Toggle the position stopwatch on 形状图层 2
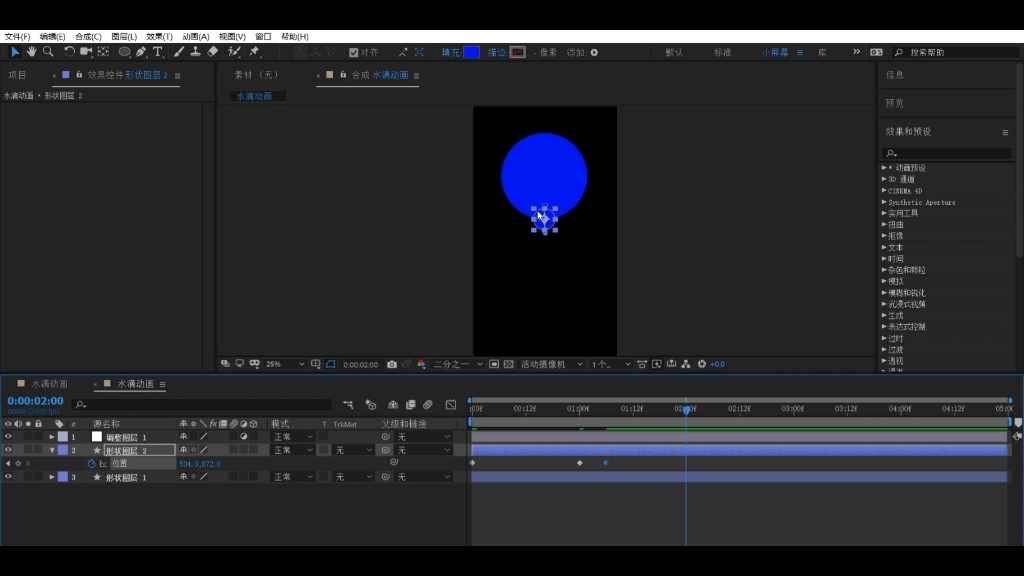This screenshot has height=576, width=1024. click(91, 463)
